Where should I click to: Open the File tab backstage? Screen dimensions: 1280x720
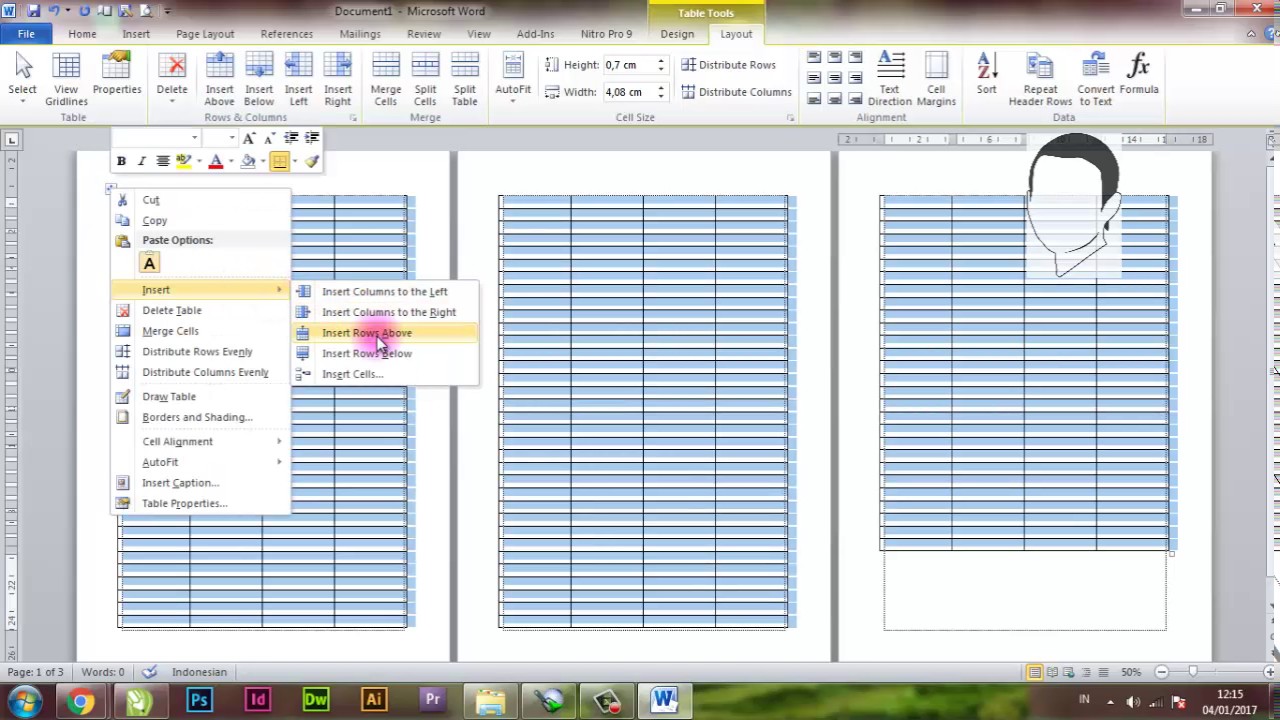tap(26, 34)
